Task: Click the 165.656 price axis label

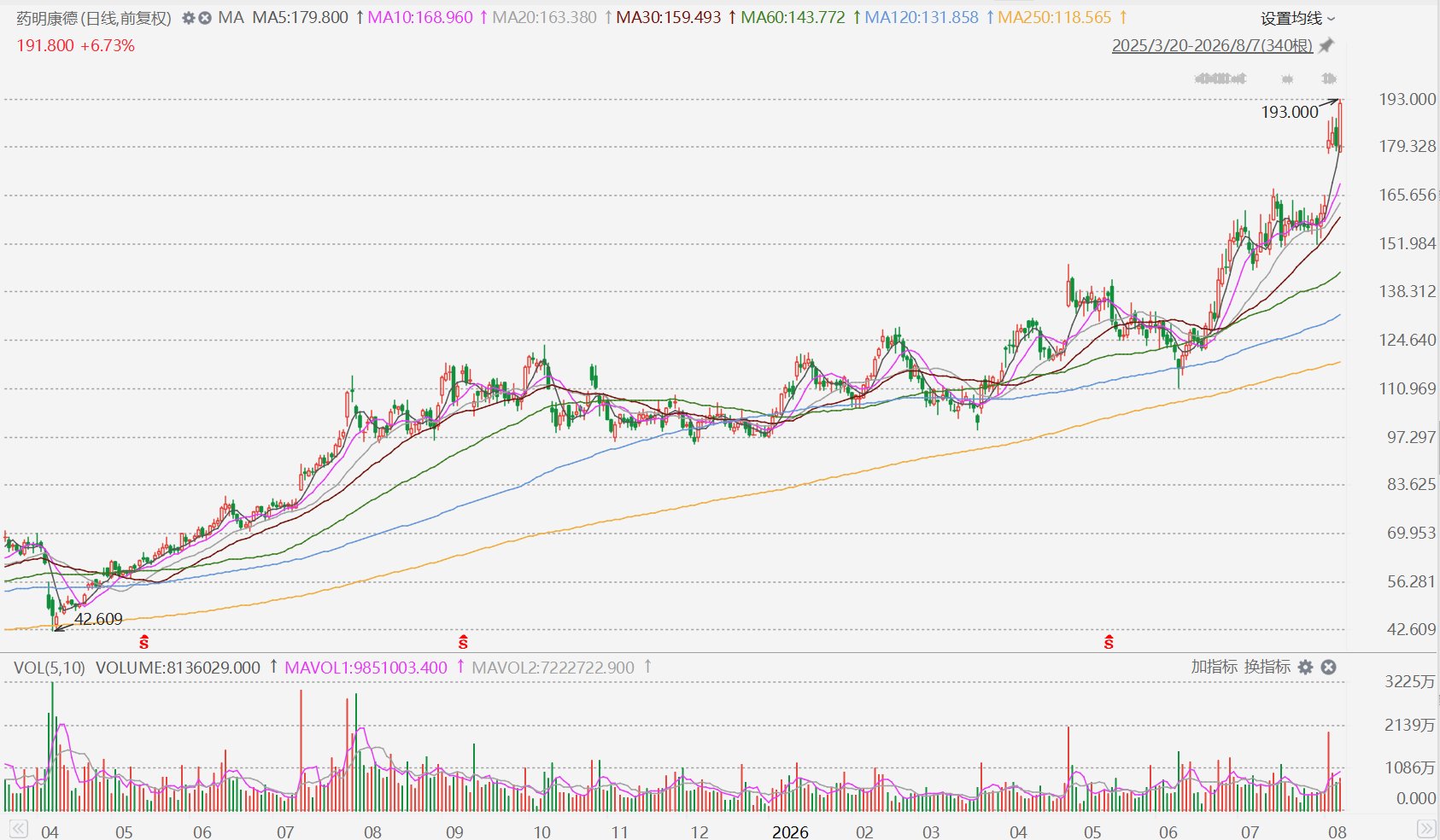Action: [x=1408, y=195]
